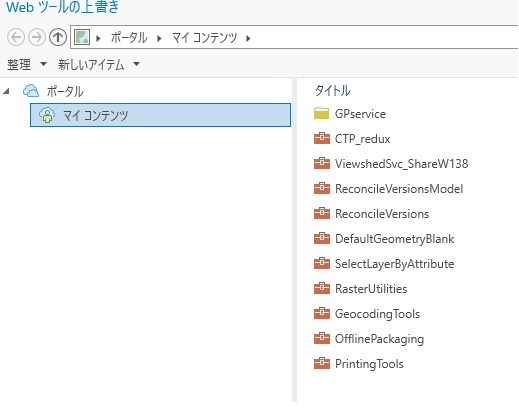519x408 pixels.
Task: Click the OfflinePackaging toolbox icon
Action: coord(322,338)
